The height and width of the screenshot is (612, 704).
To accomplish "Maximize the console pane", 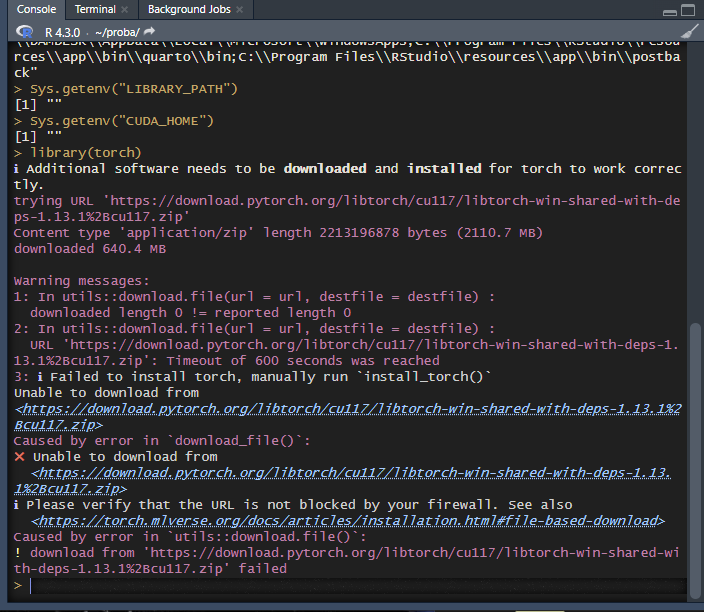I will point(688,10).
